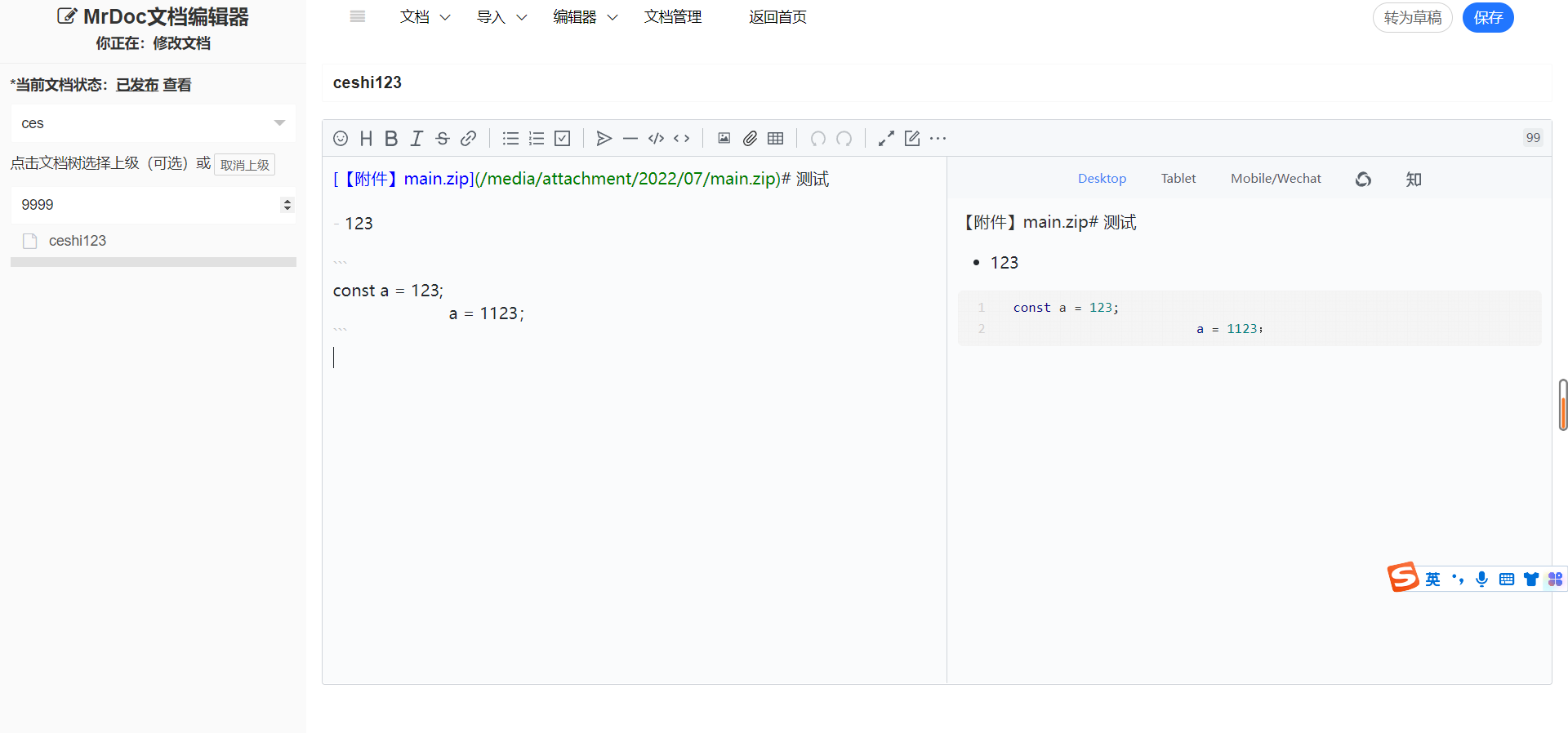The height and width of the screenshot is (733, 1568).
Task: Open more toolbar options ellipsis
Action: coord(938,139)
